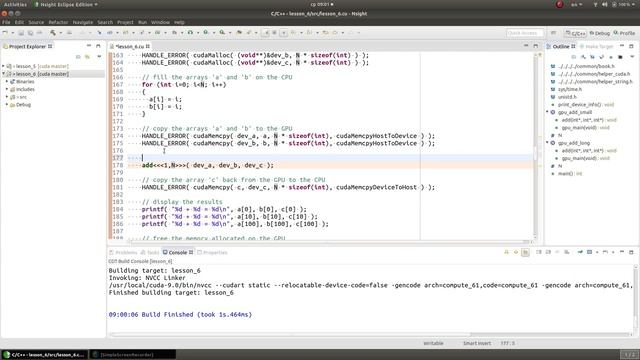Switch to the Make Target tab
The width and height of the screenshot is (640, 360).
(x=596, y=47)
